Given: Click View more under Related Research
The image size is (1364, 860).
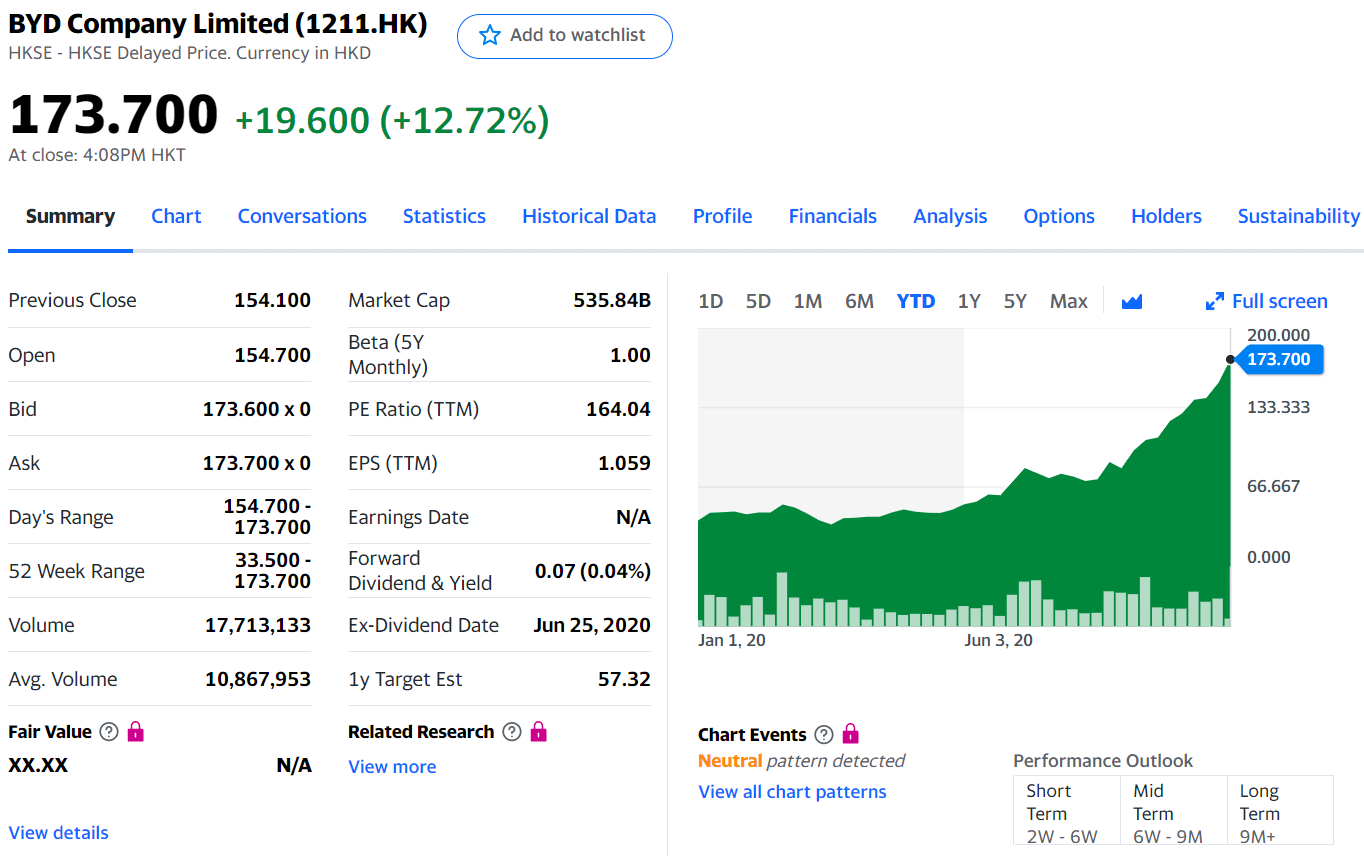Looking at the screenshot, I should coord(392,767).
